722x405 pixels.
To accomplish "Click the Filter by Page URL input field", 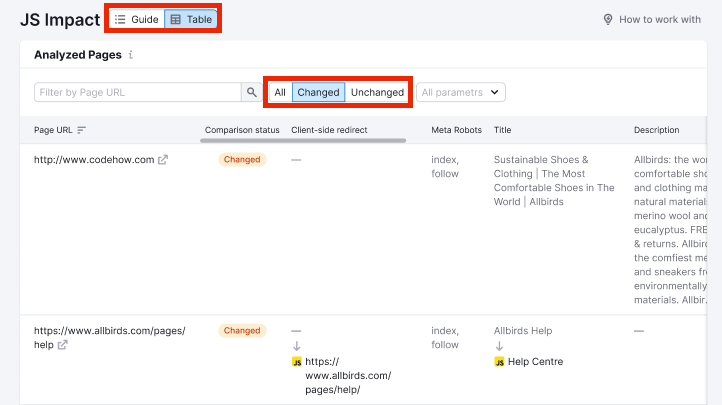I will [x=138, y=92].
